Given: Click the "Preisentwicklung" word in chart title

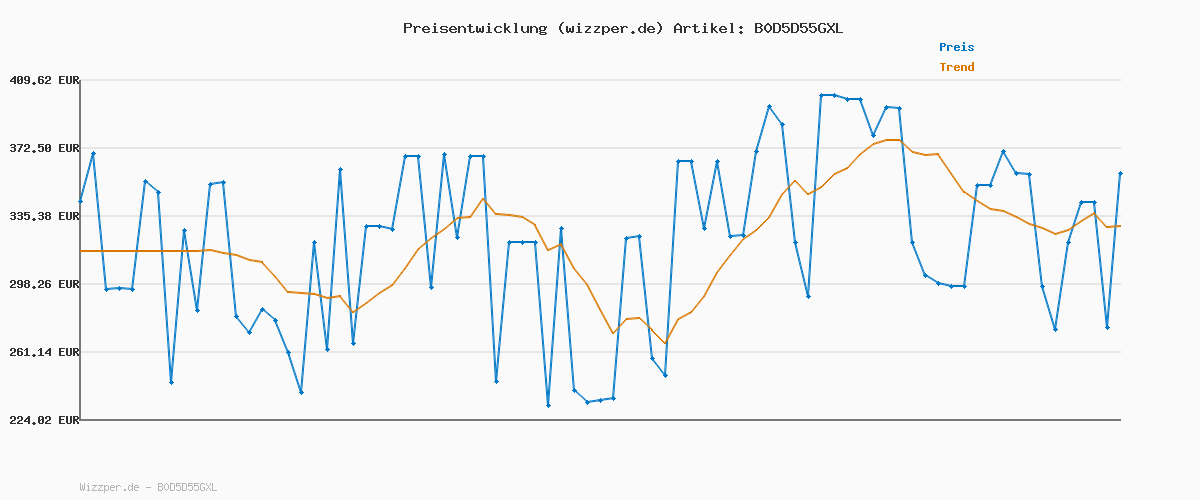Looking at the screenshot, I should [x=474, y=28].
